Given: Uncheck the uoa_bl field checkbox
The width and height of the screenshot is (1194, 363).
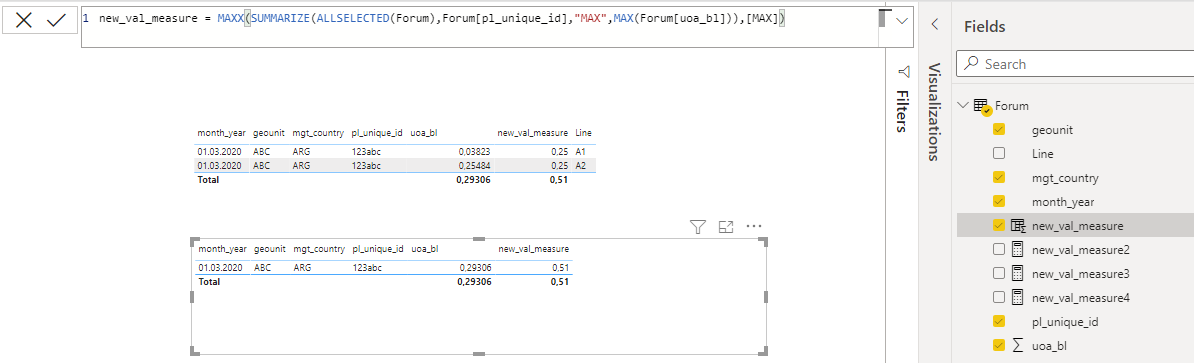Looking at the screenshot, I should (999, 345).
